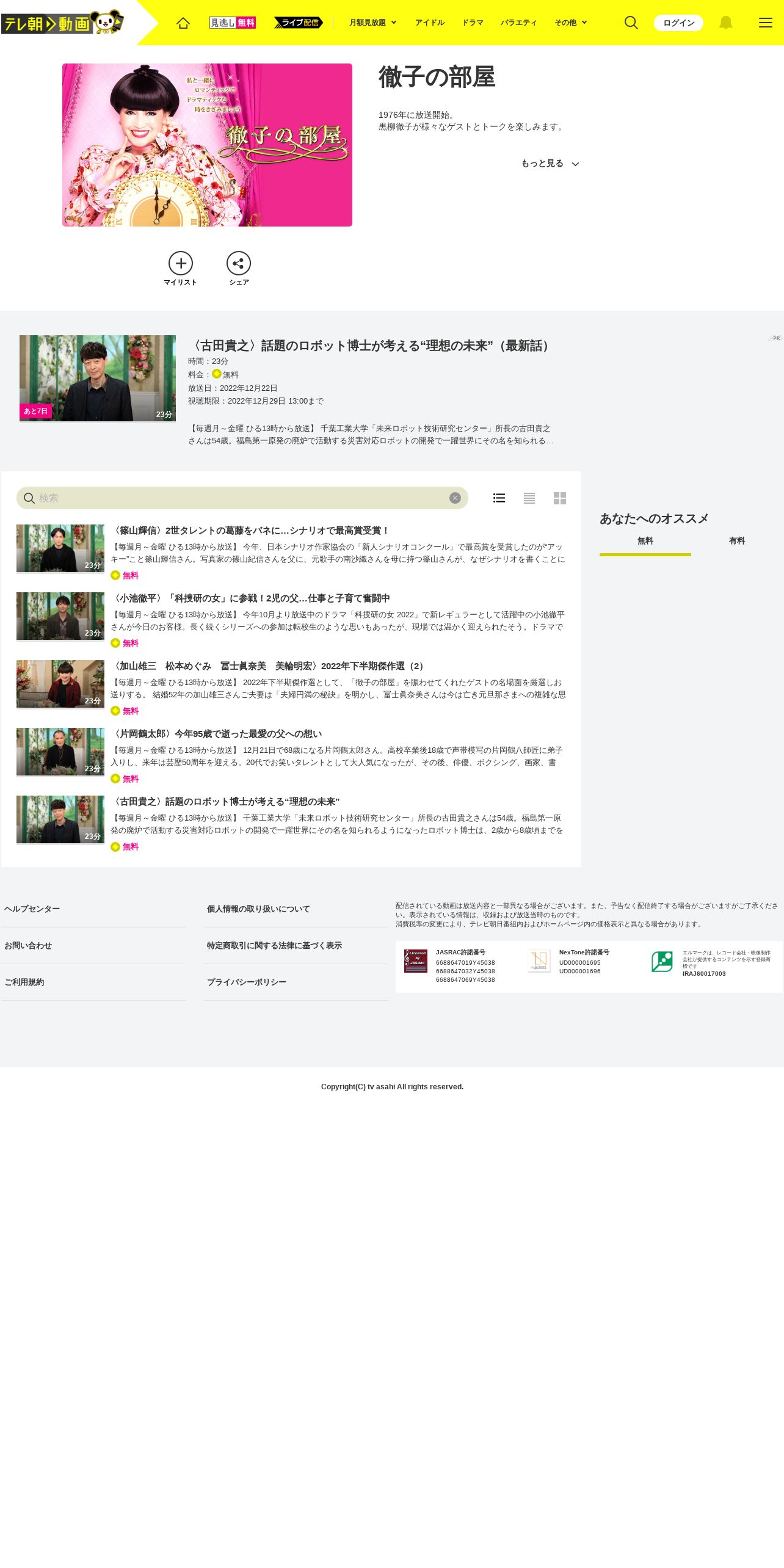Click the テレ朝動画 logo

click(x=62, y=23)
